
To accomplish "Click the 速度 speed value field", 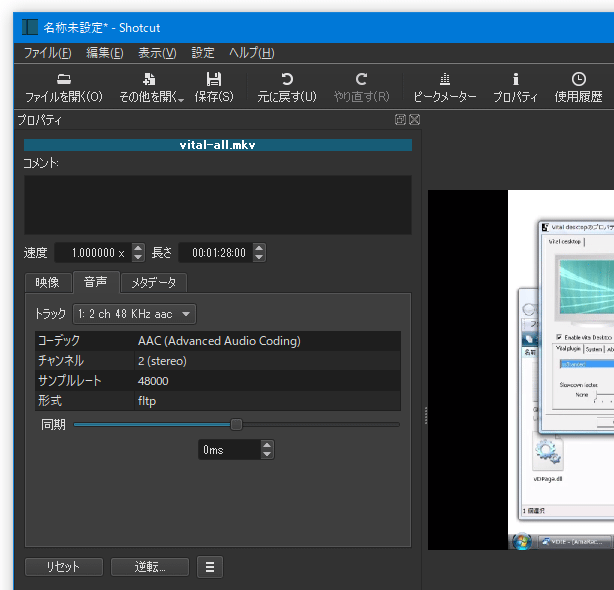I will [93, 253].
